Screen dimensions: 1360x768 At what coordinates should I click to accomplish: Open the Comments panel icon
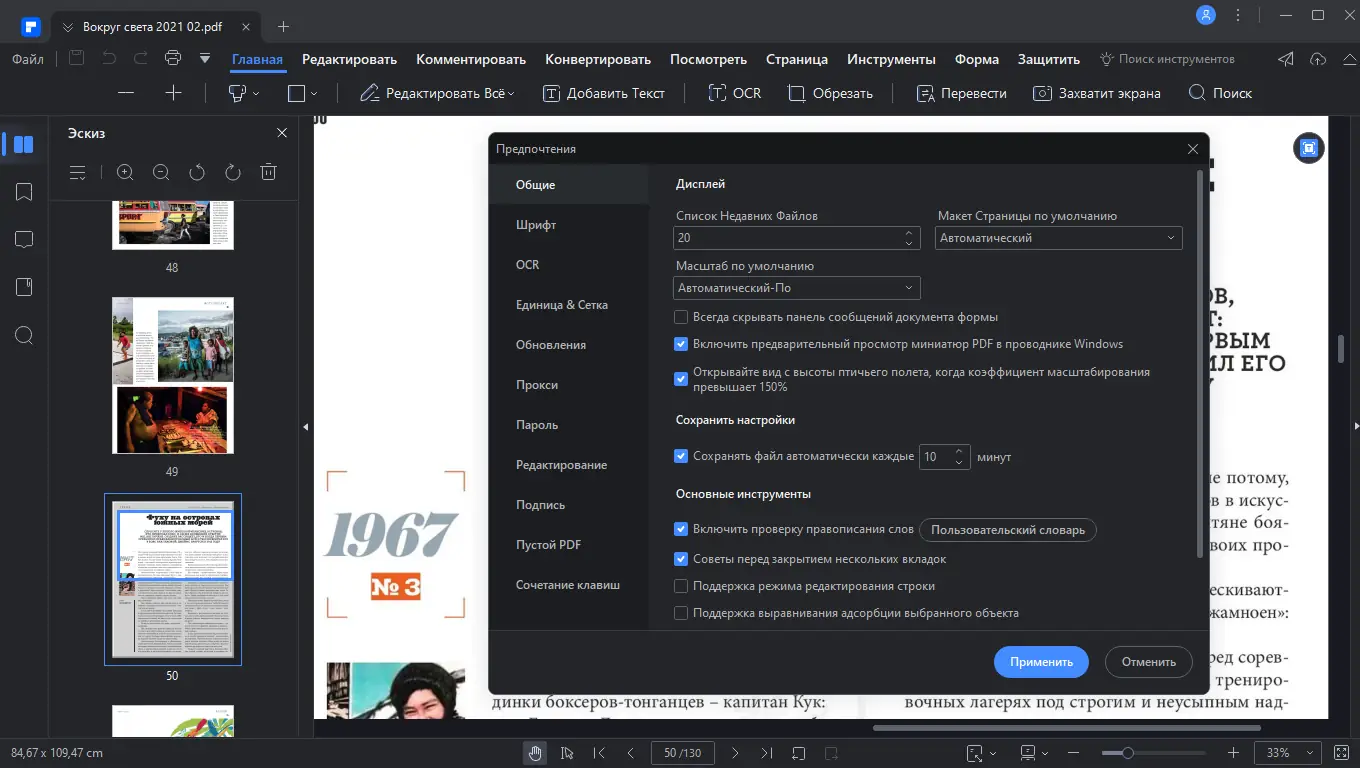point(24,239)
